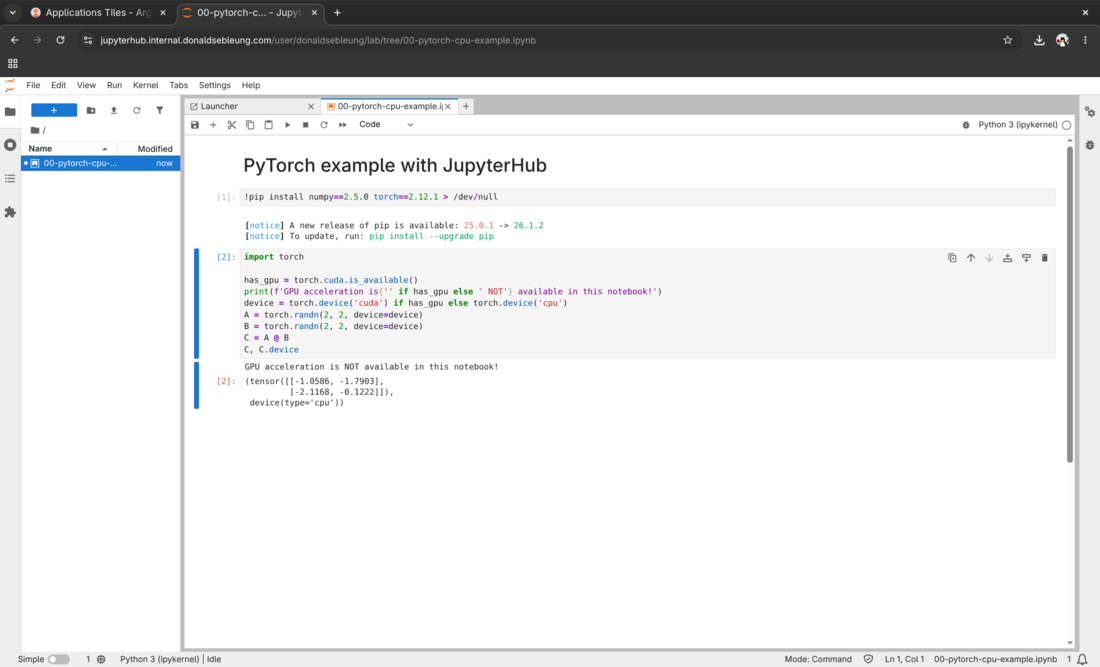Click the blue New Launcher plus button

coord(54,110)
